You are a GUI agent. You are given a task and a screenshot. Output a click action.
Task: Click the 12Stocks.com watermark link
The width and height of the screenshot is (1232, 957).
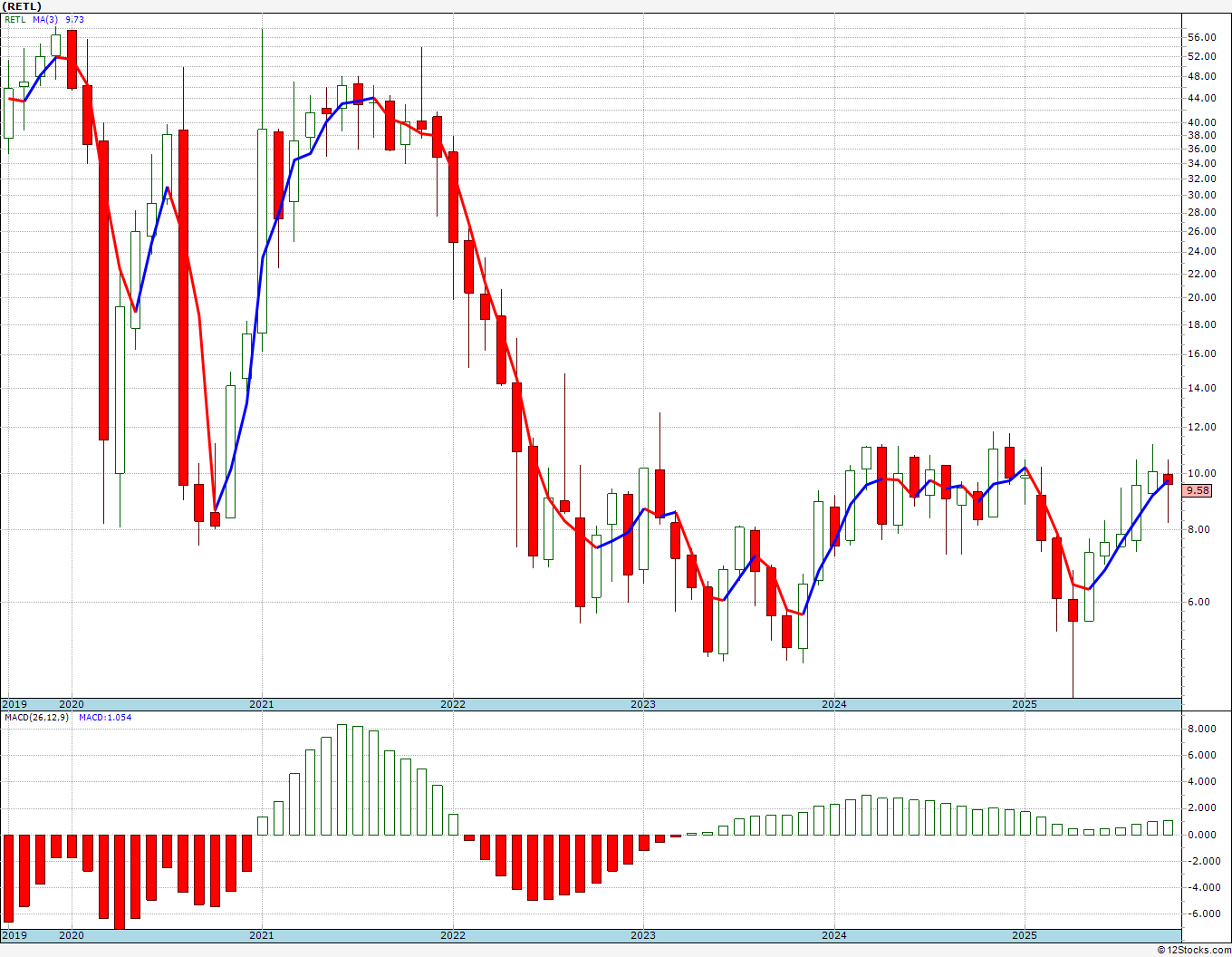point(1194,950)
